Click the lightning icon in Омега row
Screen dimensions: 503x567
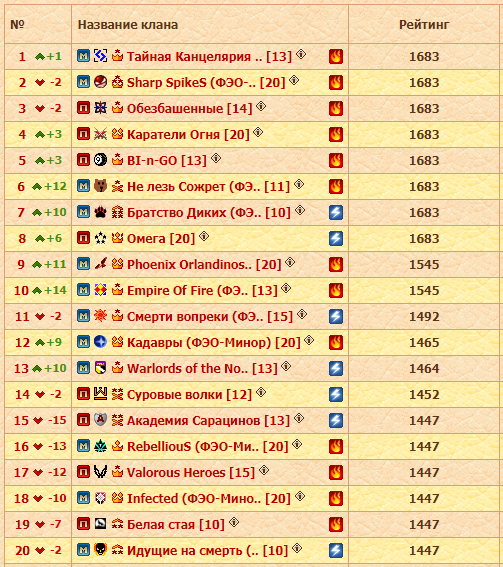336,238
